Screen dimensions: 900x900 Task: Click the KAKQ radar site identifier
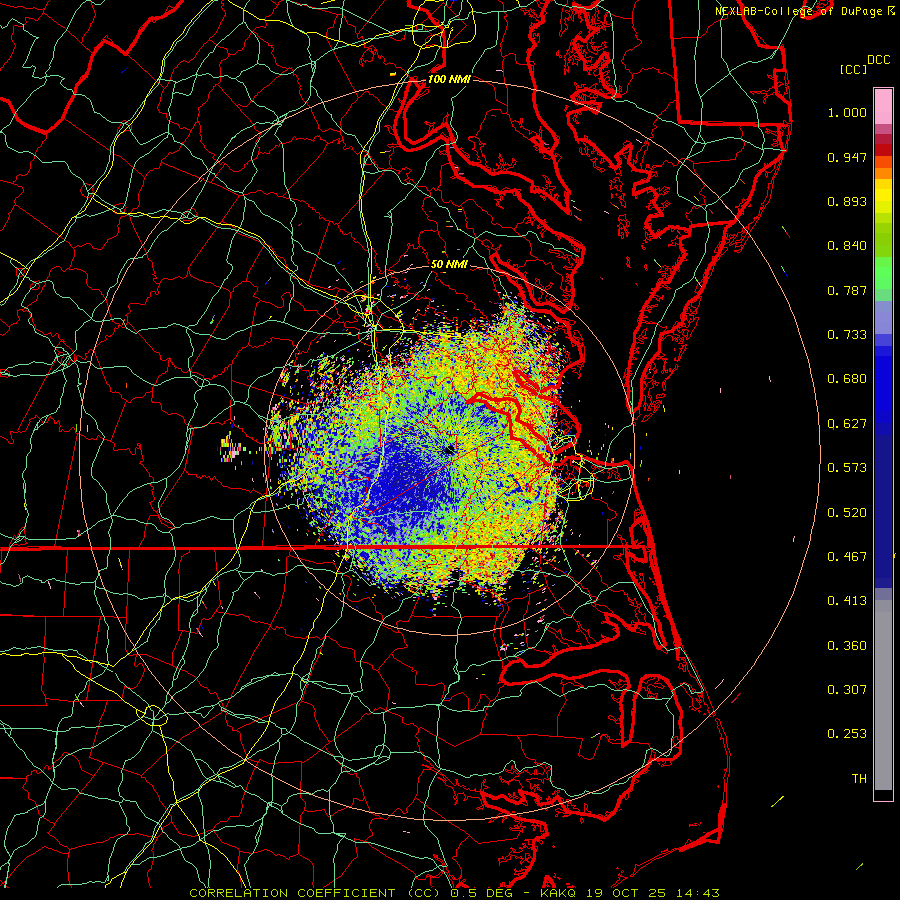click(558, 893)
